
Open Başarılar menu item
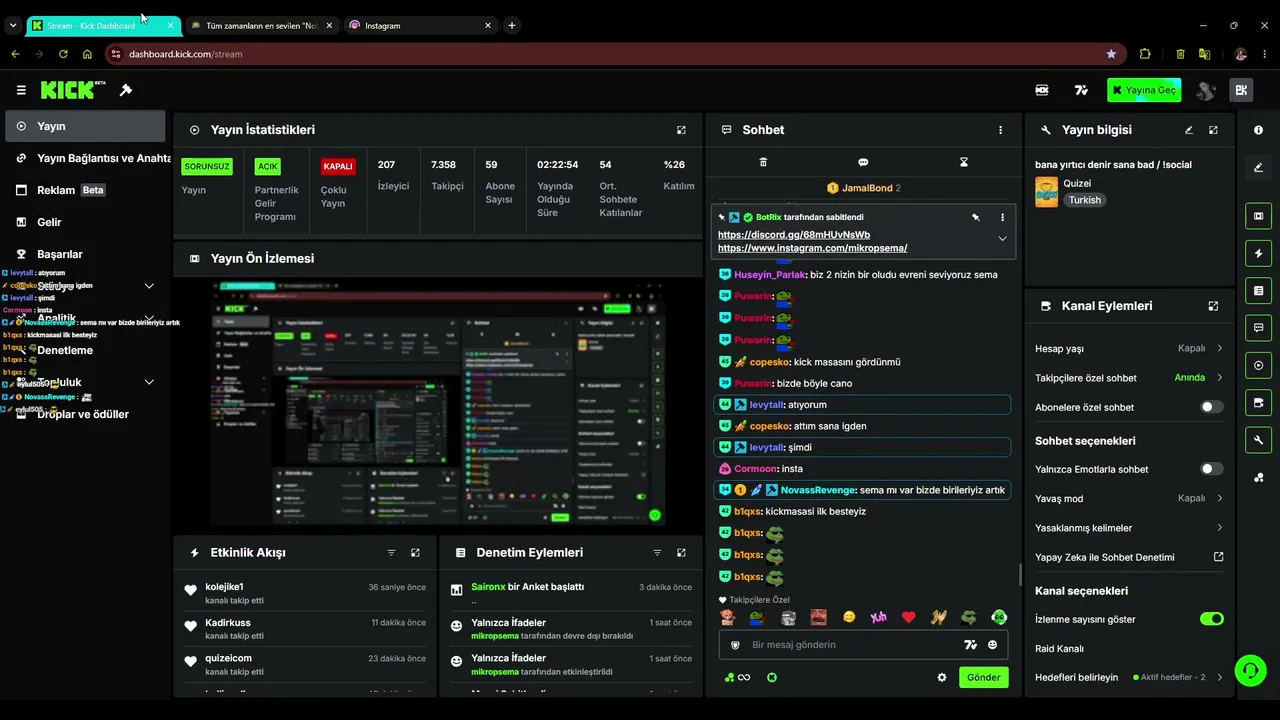click(85, 254)
